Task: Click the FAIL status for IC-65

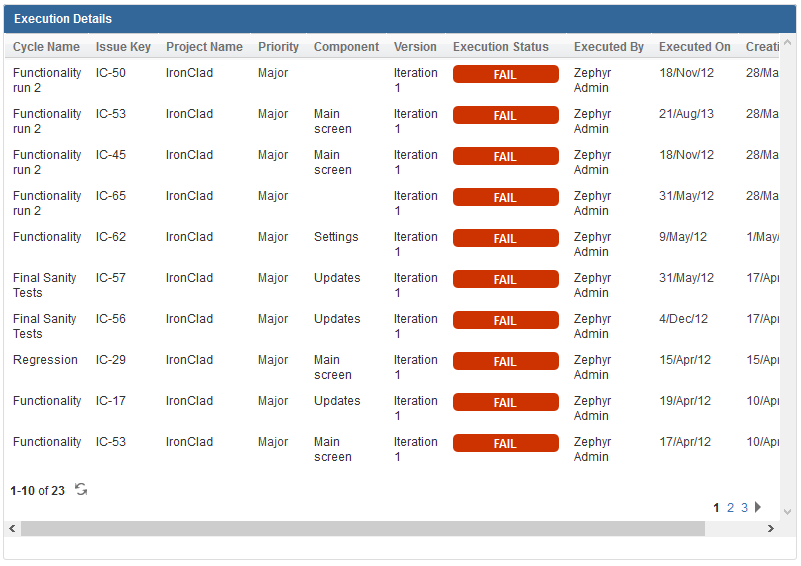Action: [x=505, y=197]
